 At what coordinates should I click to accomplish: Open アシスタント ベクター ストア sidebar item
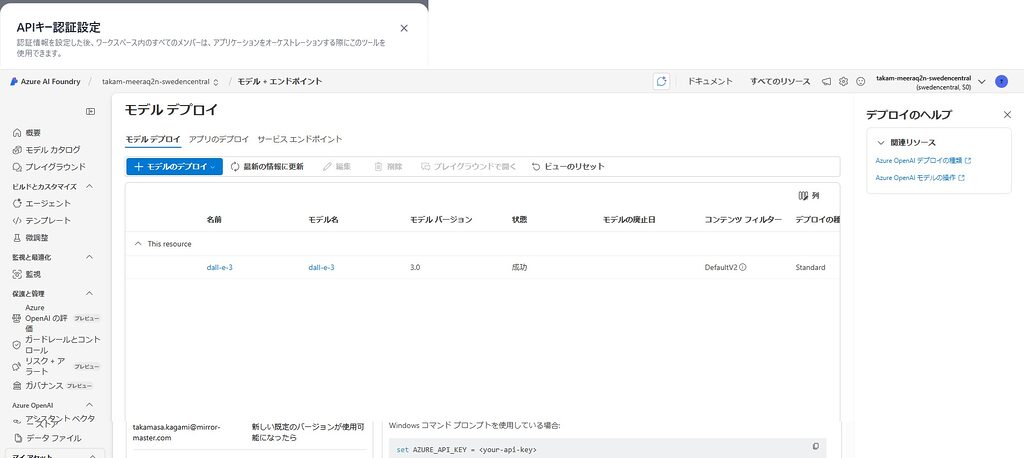[56, 421]
